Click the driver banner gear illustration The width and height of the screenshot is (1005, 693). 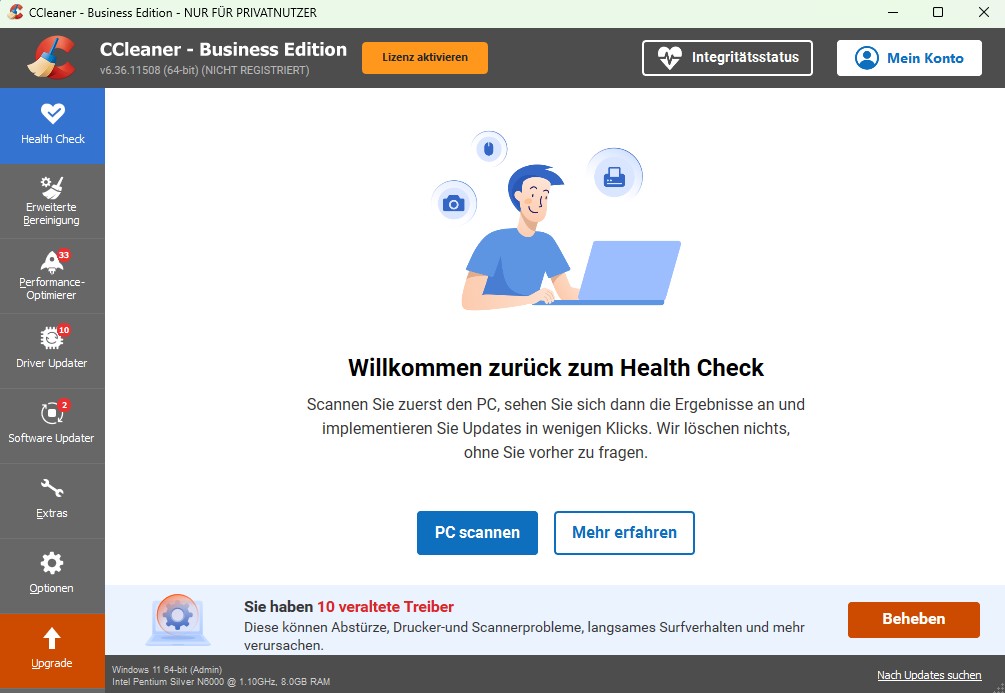pos(178,619)
